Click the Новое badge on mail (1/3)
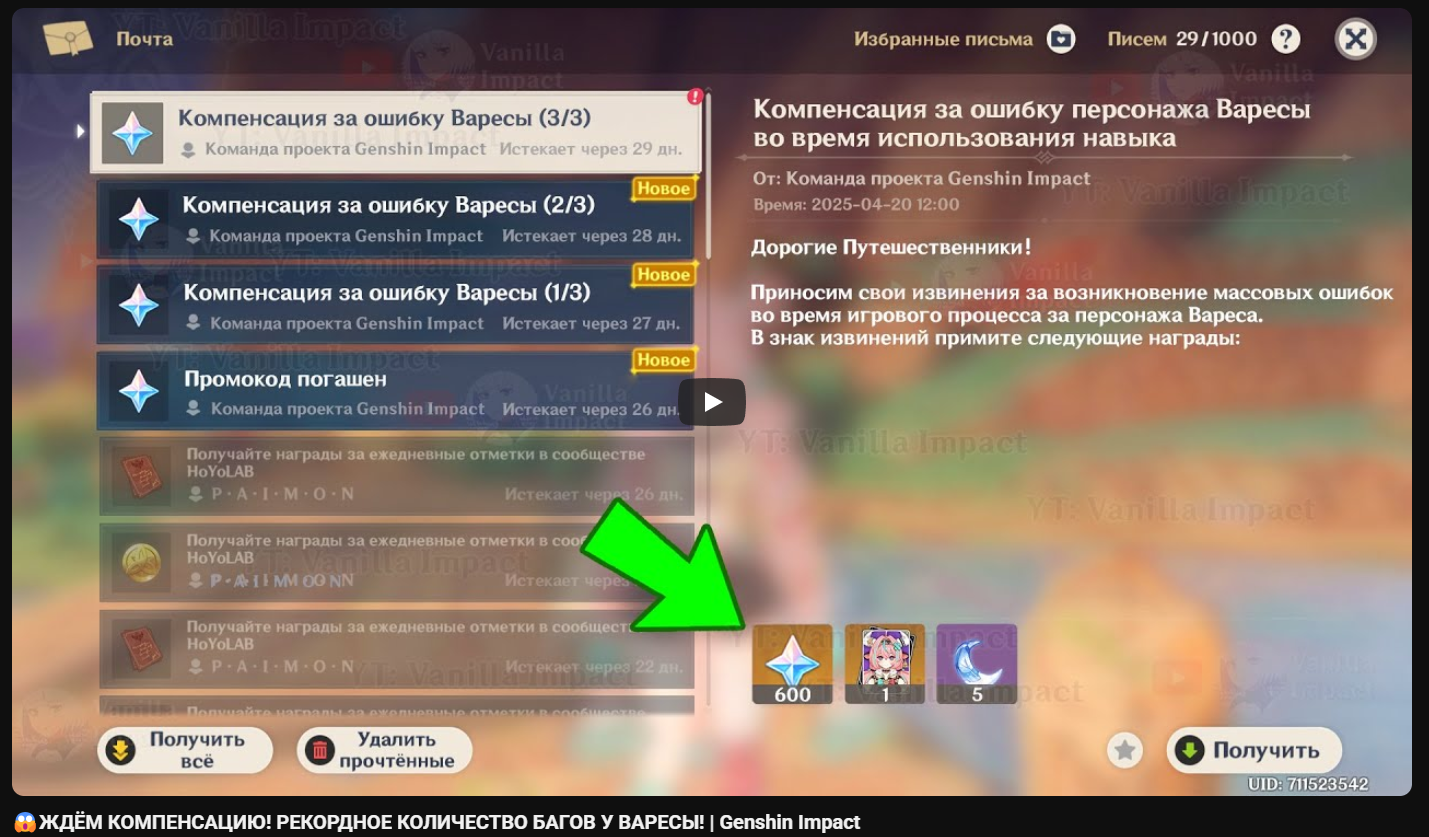The image size is (1429, 837). coord(664,274)
